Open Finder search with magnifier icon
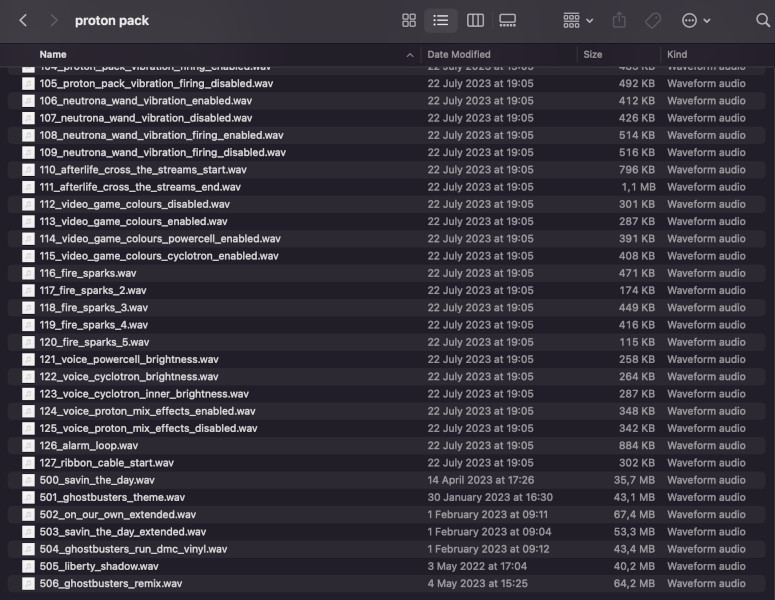The height and width of the screenshot is (600, 775). pyautogui.click(x=763, y=21)
